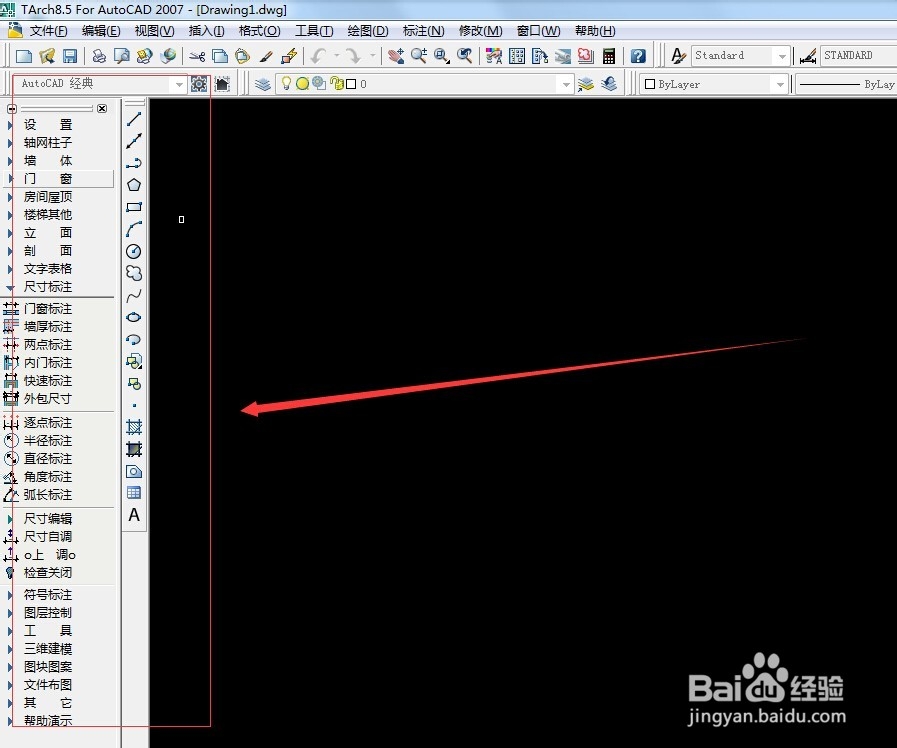Open the ByLayer color dropdown
The width and height of the screenshot is (897, 748).
pos(780,84)
